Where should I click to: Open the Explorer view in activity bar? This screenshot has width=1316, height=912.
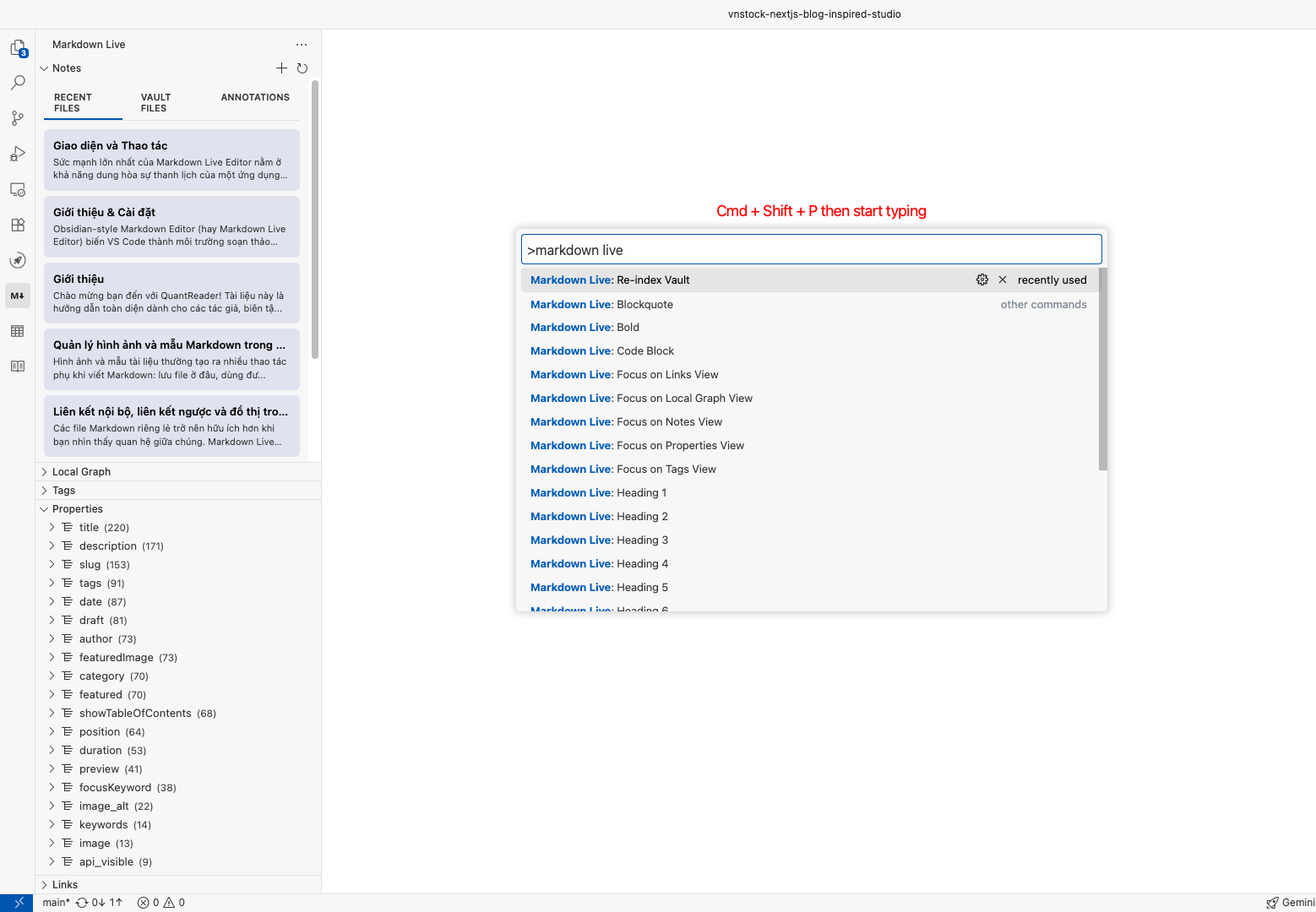[x=18, y=48]
